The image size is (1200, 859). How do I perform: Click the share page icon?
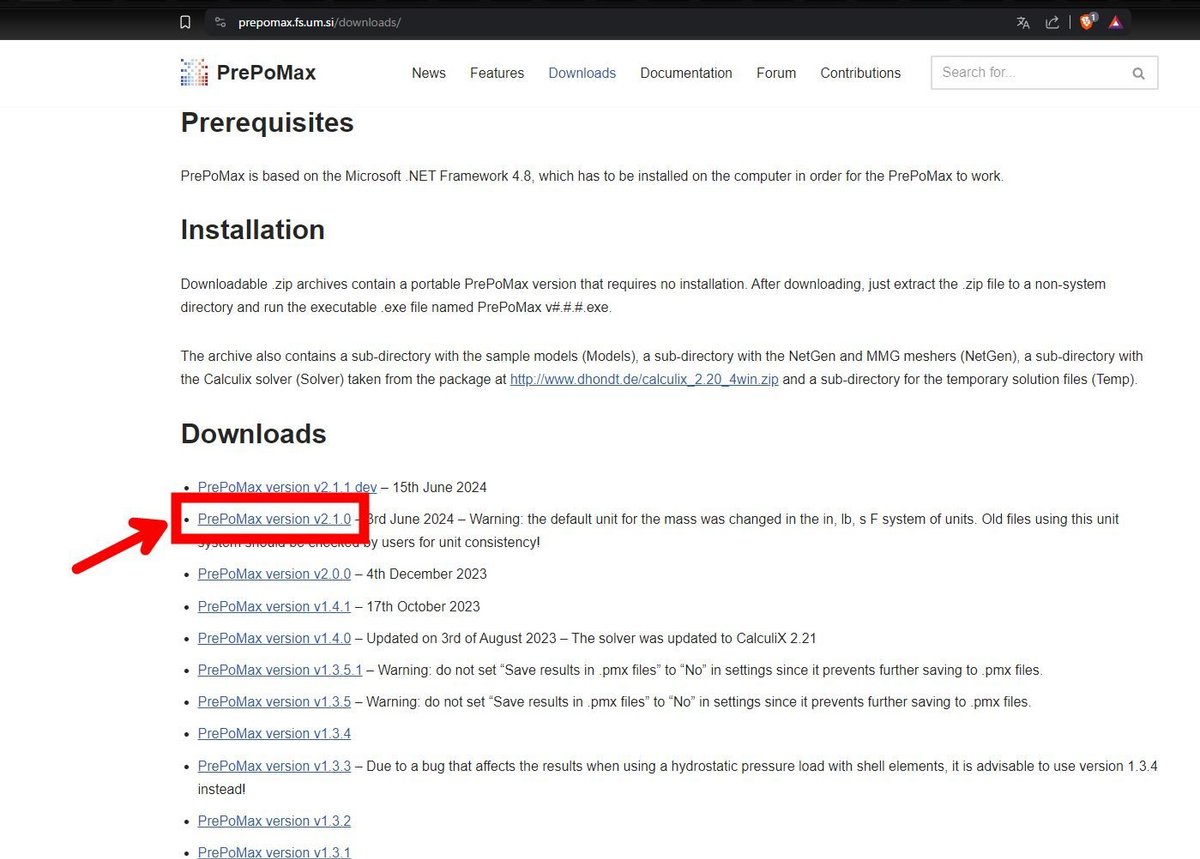[1052, 22]
